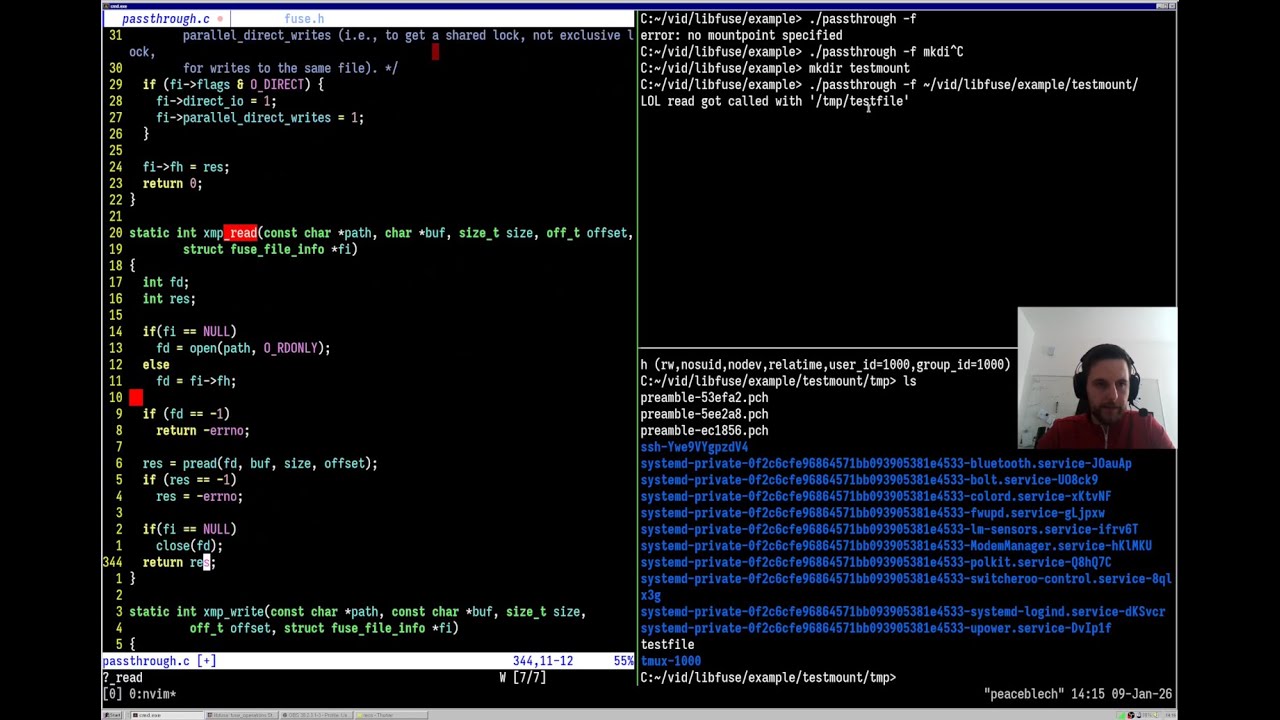The height and width of the screenshot is (720, 1280).
Task: Click 'preamble-ec1856.pch' in the terminal listing
Action: (x=704, y=431)
